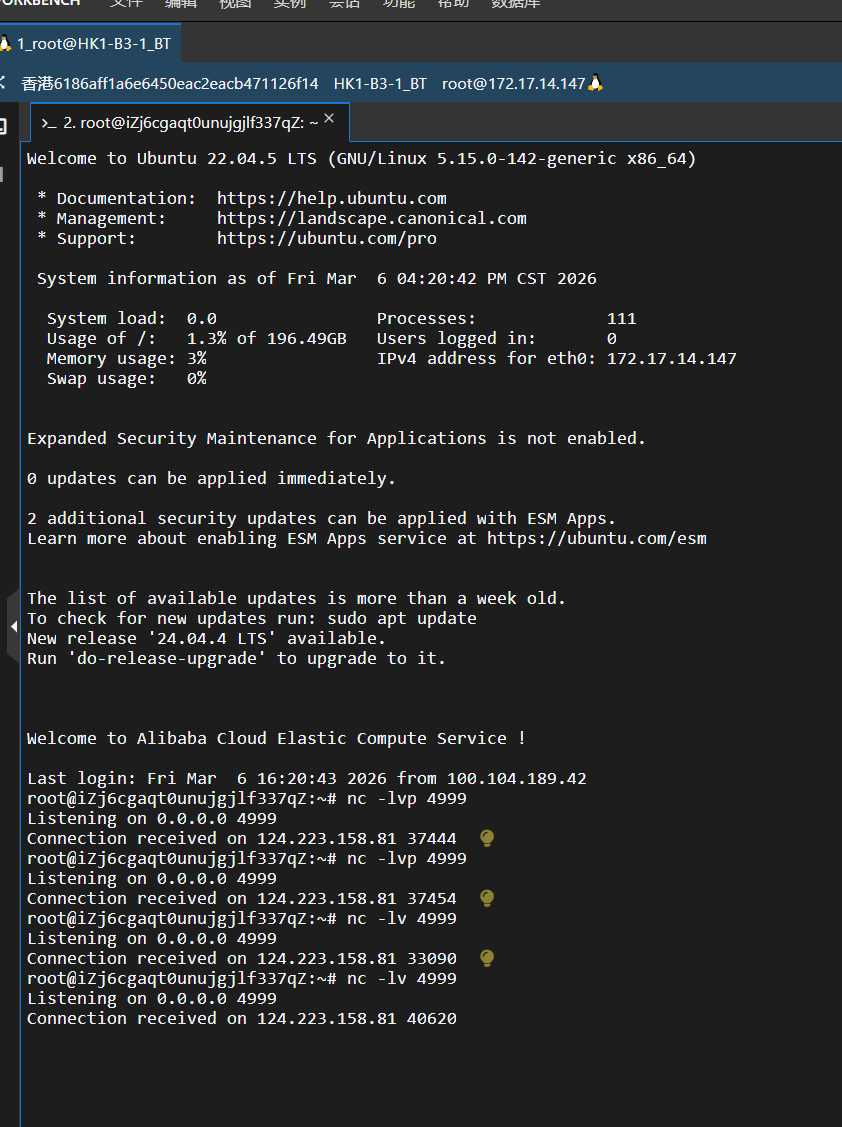Viewport: 842px width, 1127px height.
Task: Follow the ubuntu.com/pro support link
Action: tap(326, 238)
